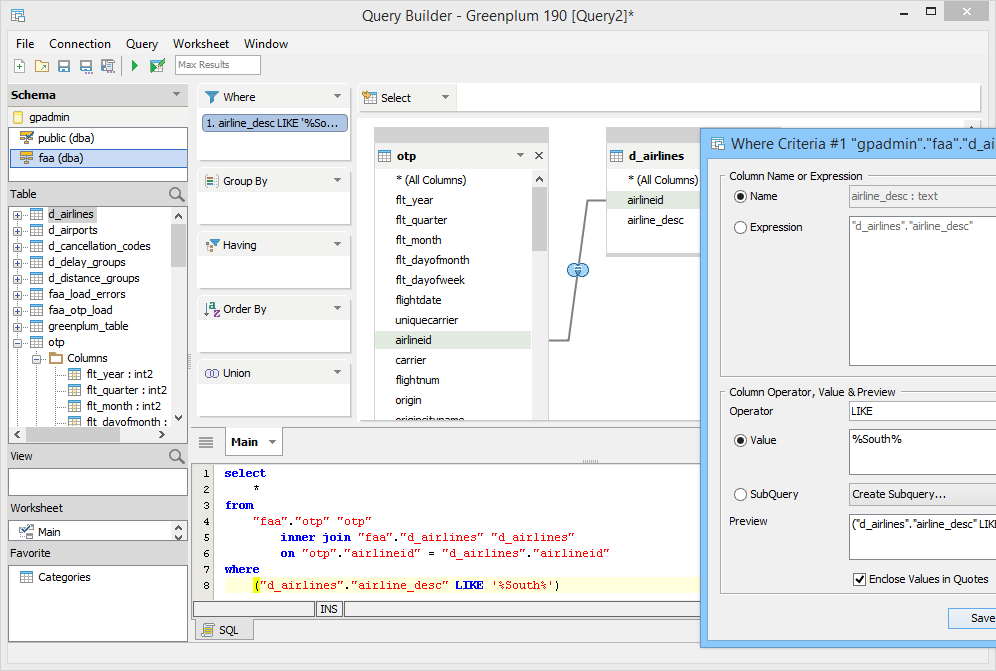Search tables with the magnifier icon
Viewport: 996px width, 671px height.
click(x=177, y=194)
